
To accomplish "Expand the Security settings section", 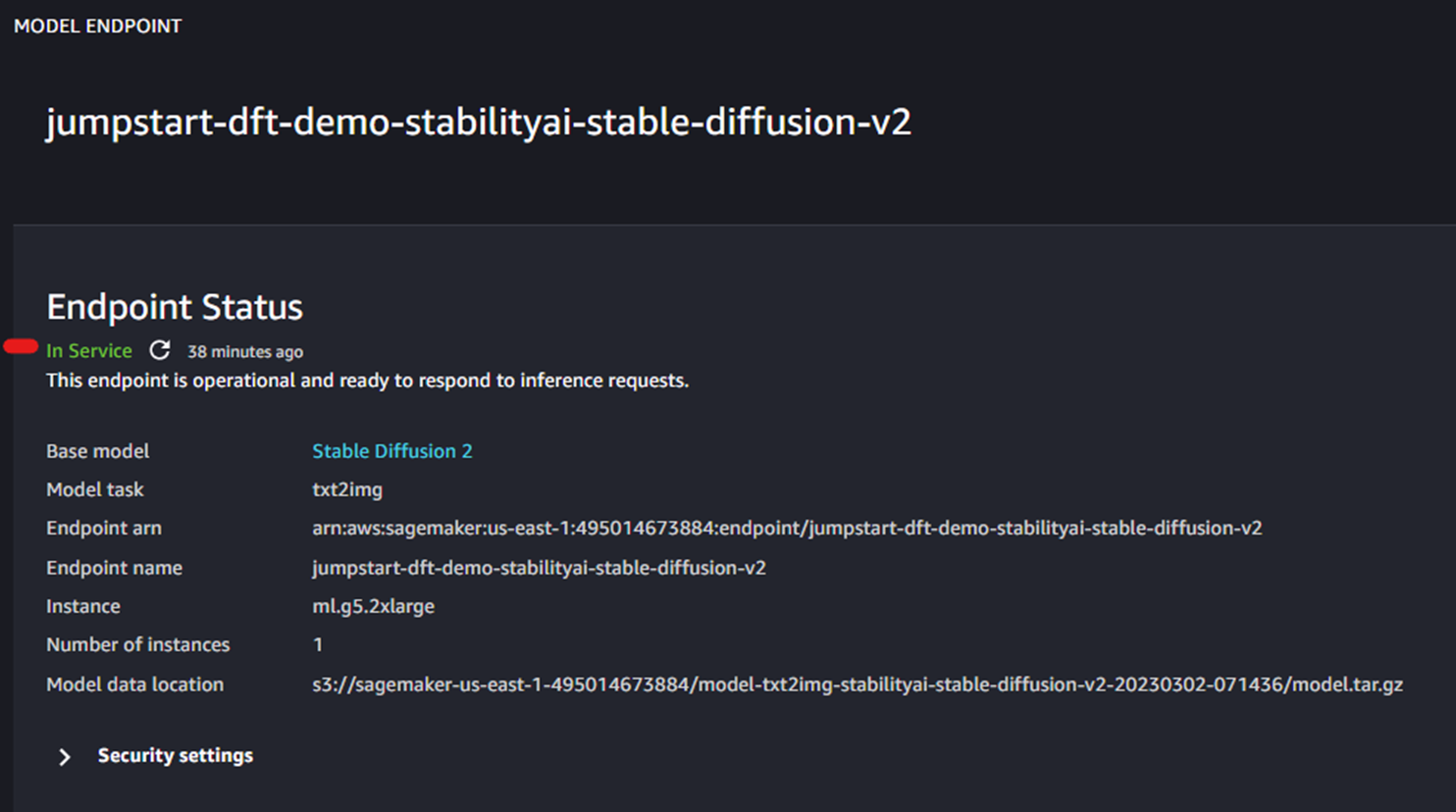I will (x=65, y=756).
